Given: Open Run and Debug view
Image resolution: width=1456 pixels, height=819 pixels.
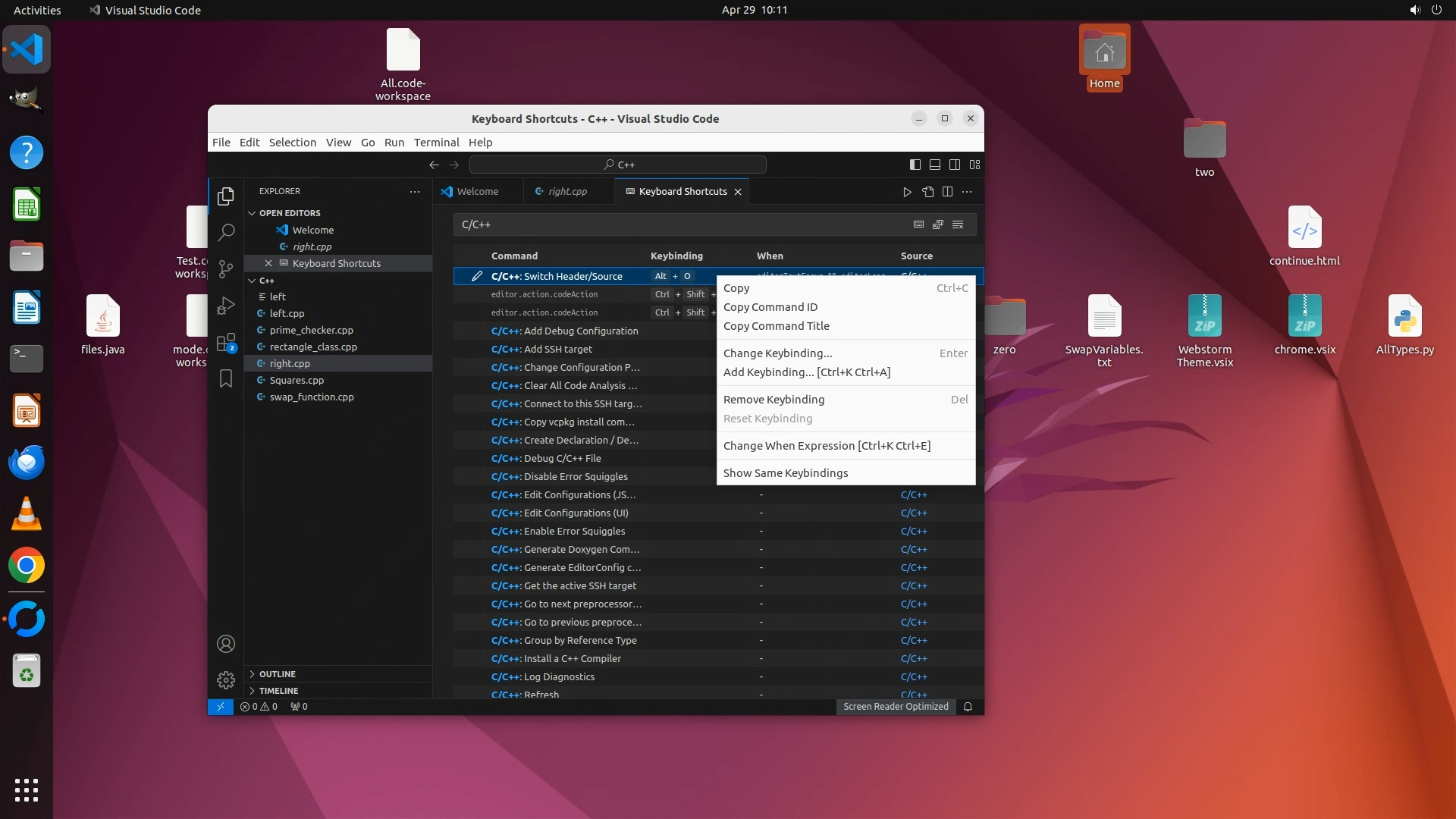Looking at the screenshot, I should (x=226, y=306).
